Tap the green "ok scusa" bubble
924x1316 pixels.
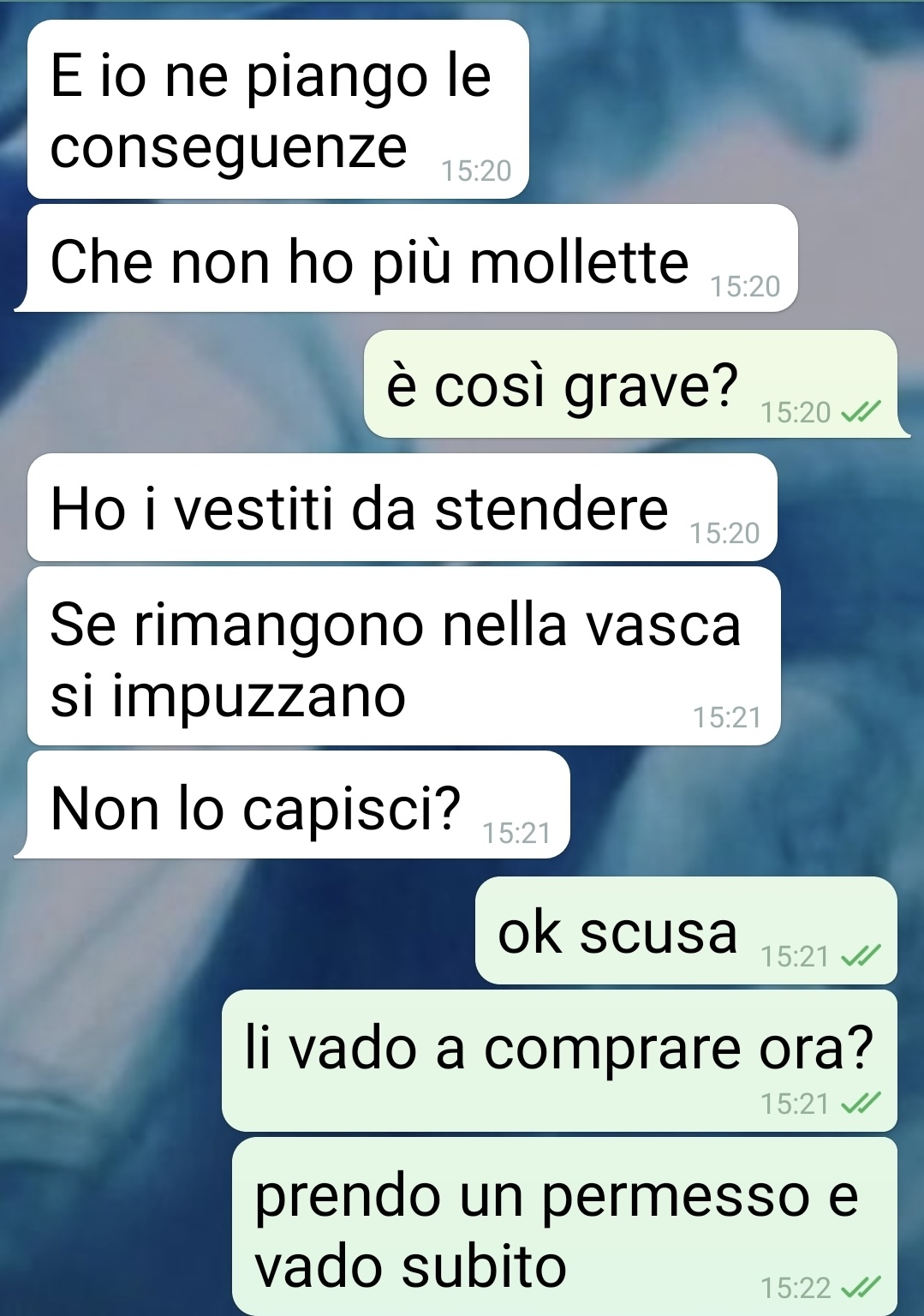(x=686, y=930)
